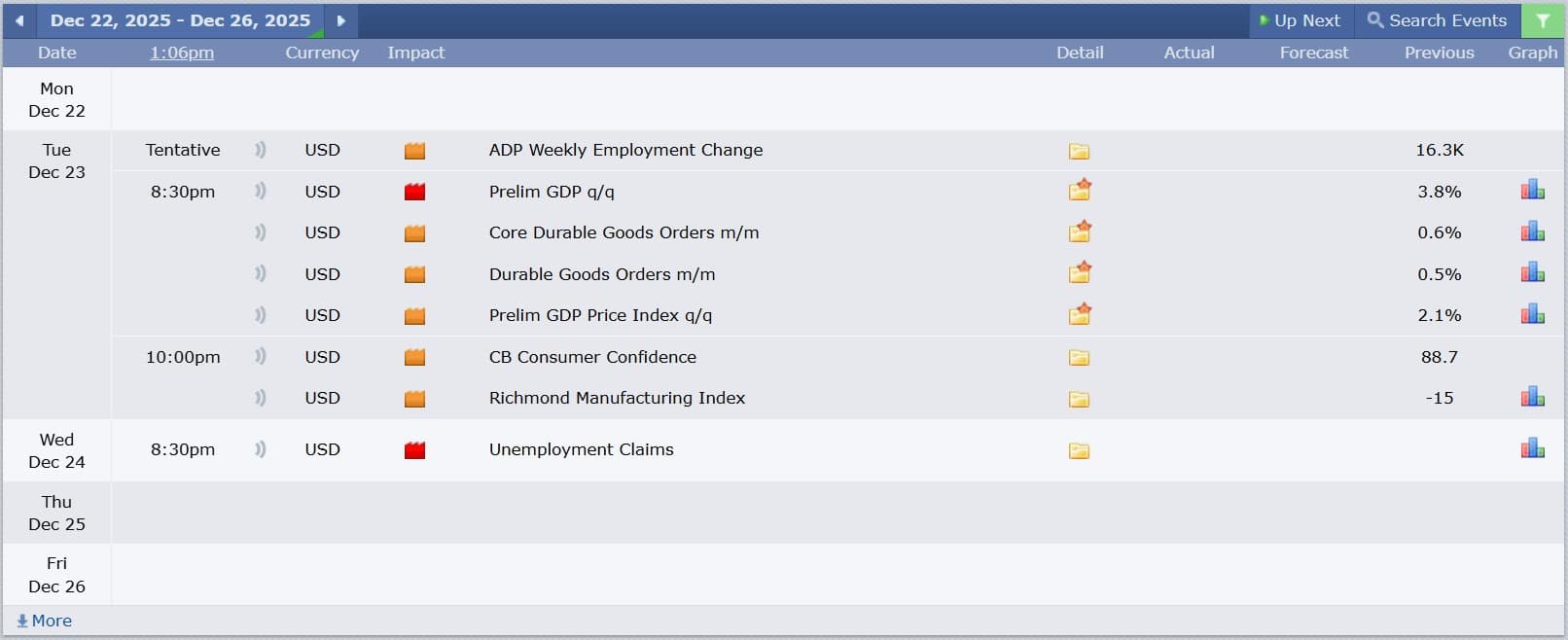Image resolution: width=1568 pixels, height=640 pixels.
Task: Toggle sound alert for Prelim GDP q/q
Action: tap(260, 192)
